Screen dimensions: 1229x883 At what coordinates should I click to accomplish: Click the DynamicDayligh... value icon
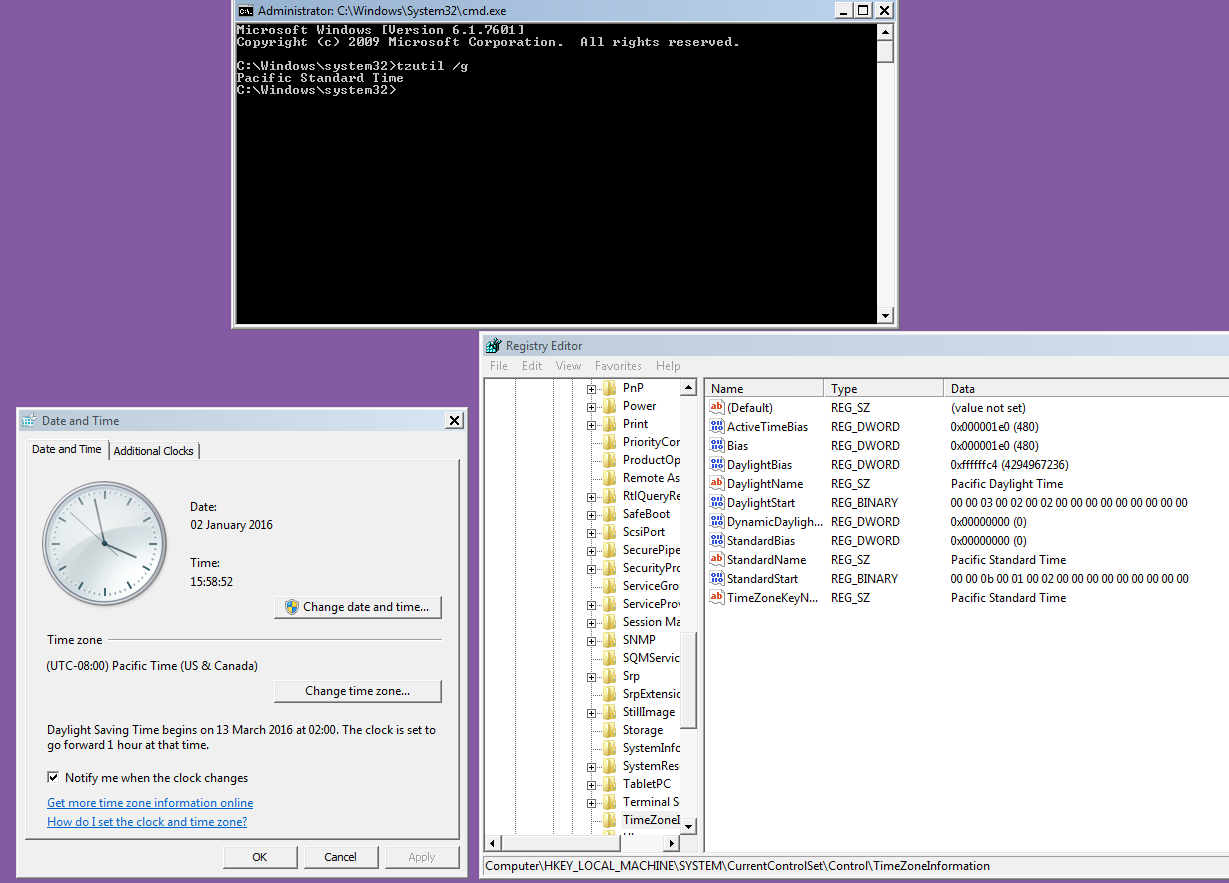tap(716, 521)
